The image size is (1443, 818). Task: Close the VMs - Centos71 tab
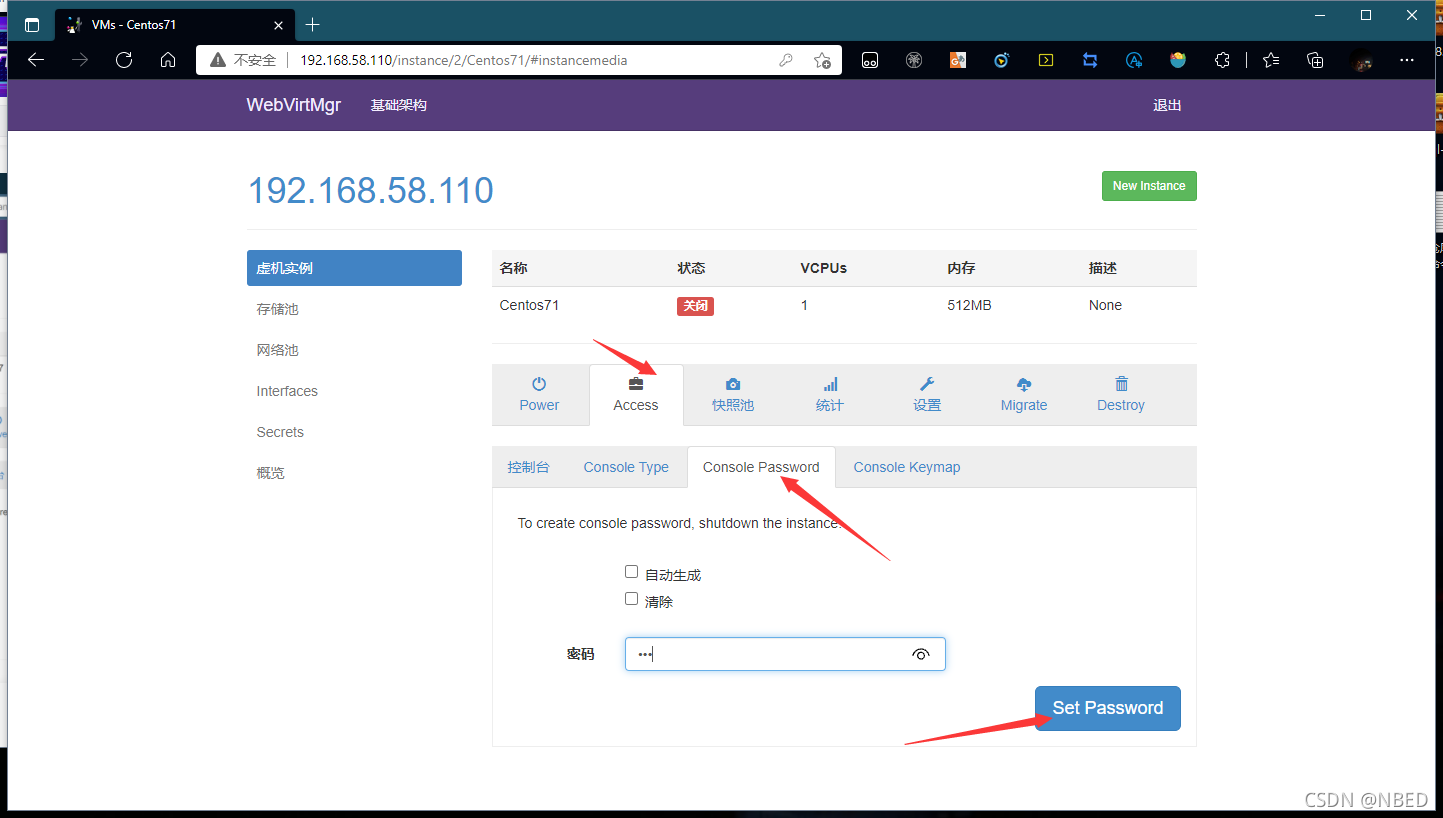click(x=279, y=24)
